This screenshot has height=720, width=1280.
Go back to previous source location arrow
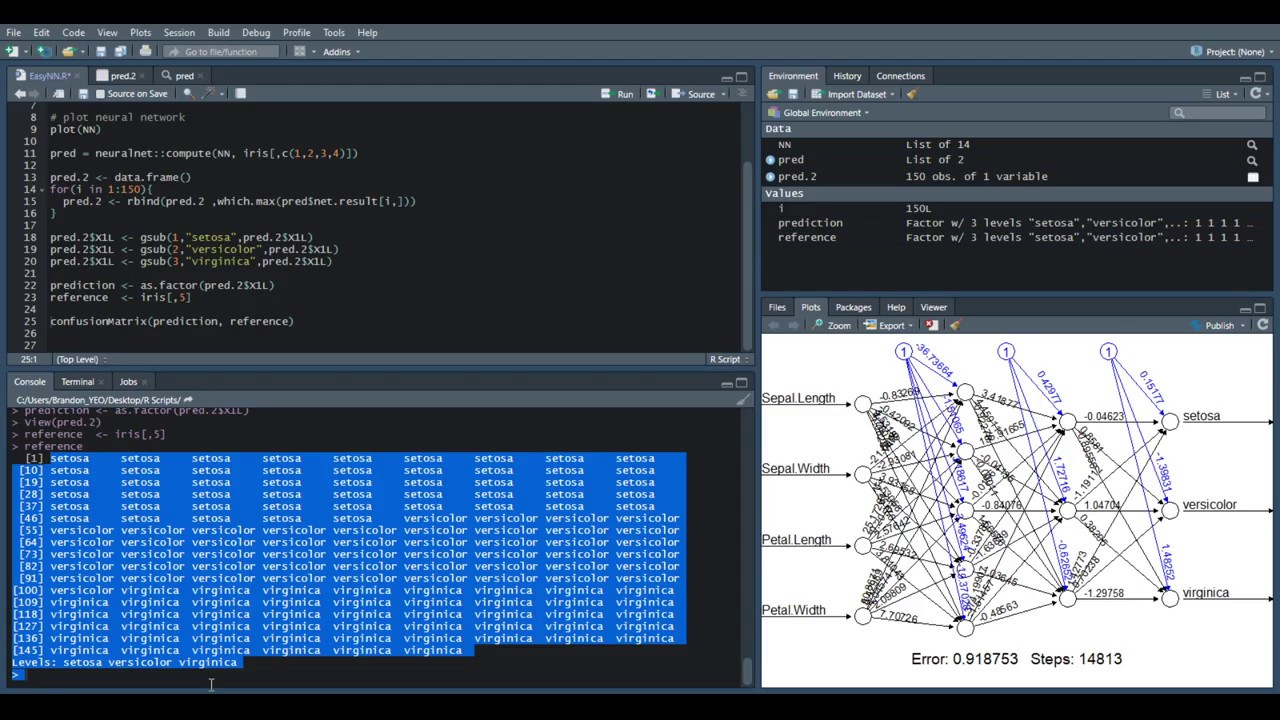(20, 94)
